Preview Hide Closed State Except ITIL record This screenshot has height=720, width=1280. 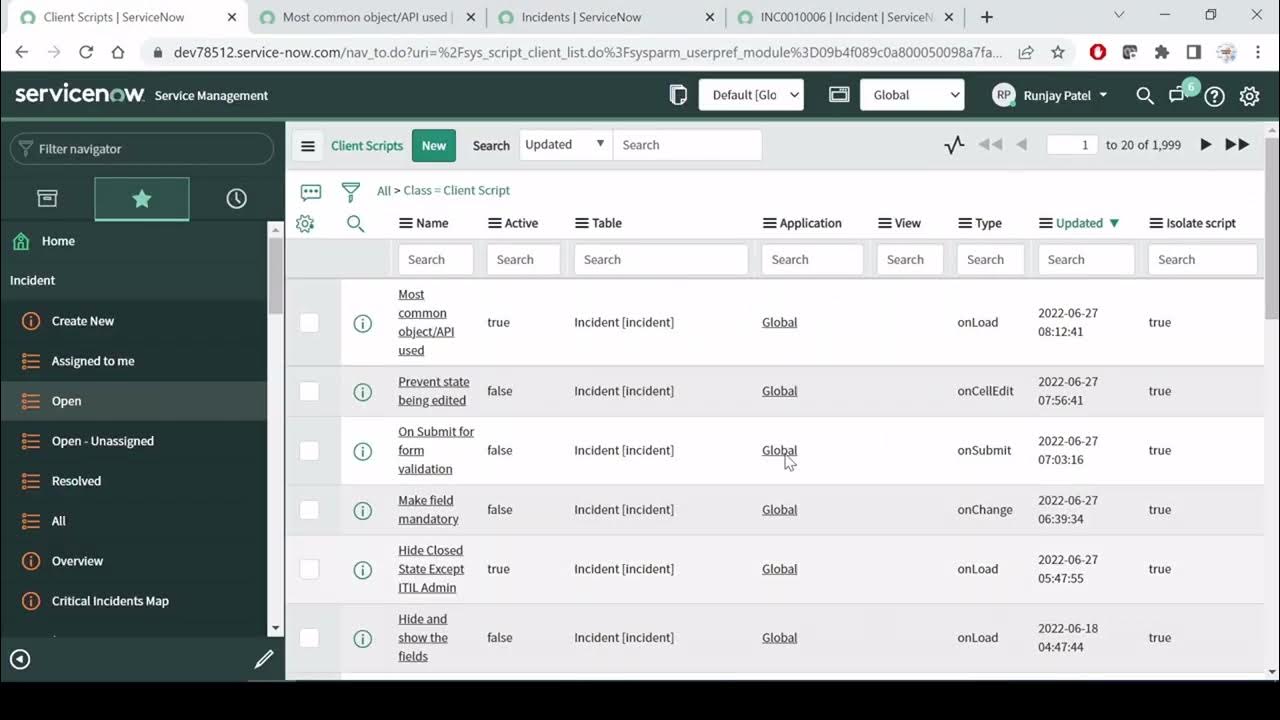363,570
